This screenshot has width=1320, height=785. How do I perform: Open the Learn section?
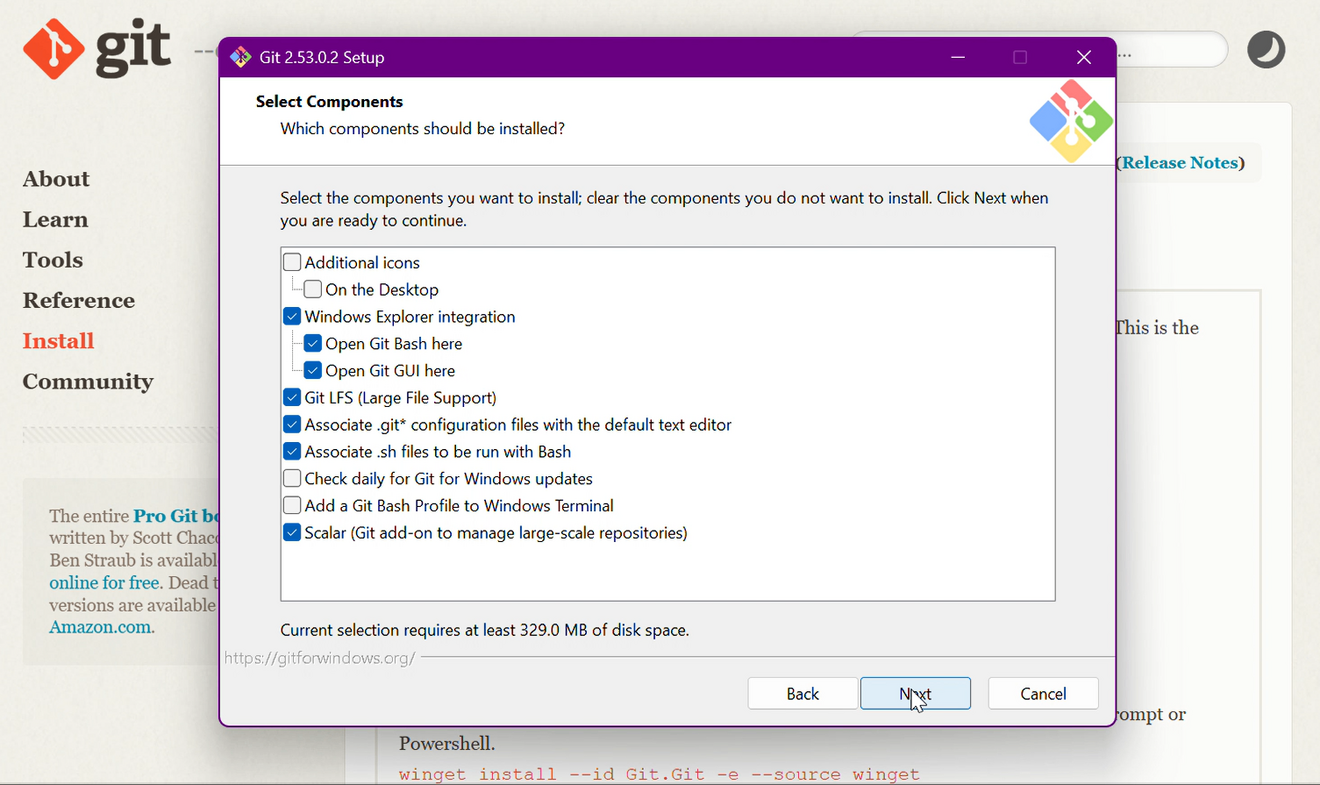coord(55,219)
